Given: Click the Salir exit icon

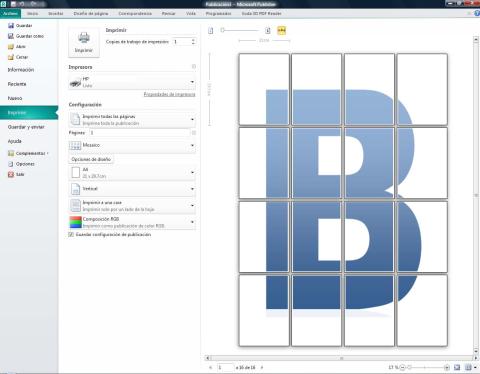Looking at the screenshot, I should click(11, 174).
